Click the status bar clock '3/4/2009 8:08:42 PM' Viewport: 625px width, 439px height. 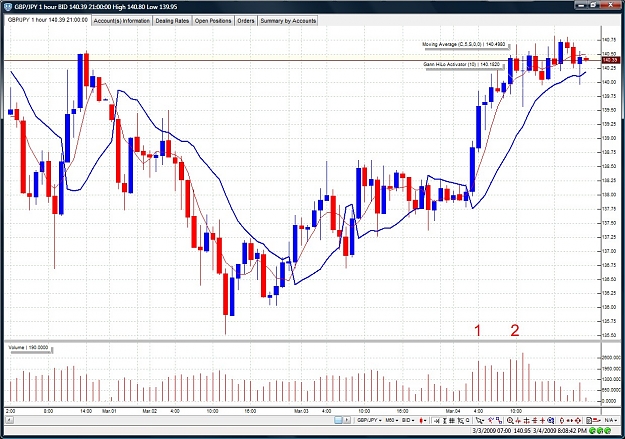(560, 431)
